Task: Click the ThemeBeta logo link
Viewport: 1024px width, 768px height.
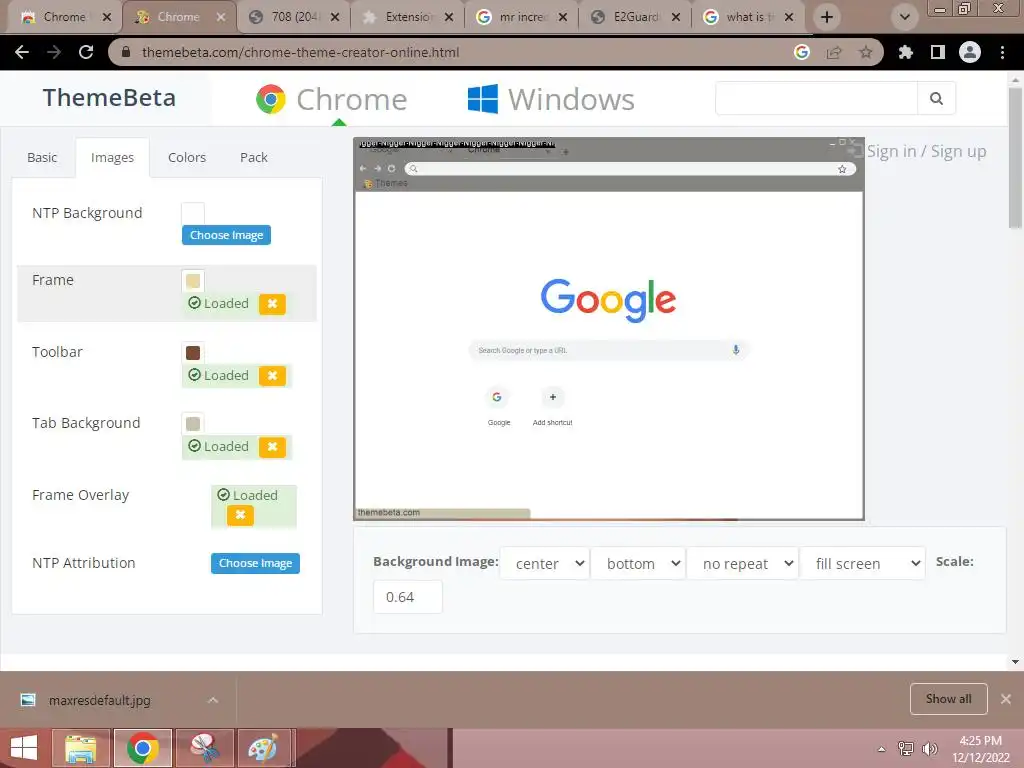Action: [109, 98]
